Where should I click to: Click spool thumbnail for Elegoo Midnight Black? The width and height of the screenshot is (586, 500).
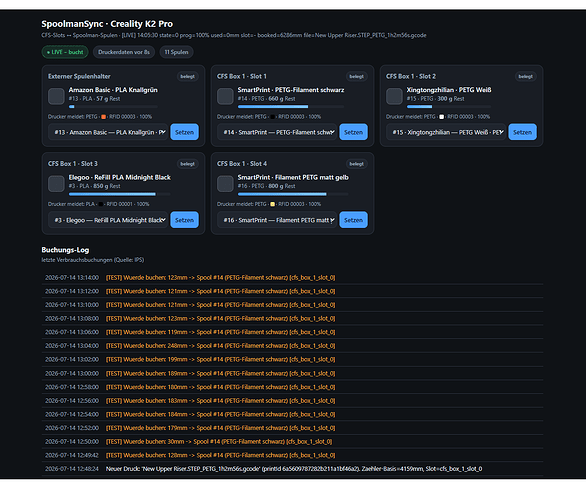56,183
